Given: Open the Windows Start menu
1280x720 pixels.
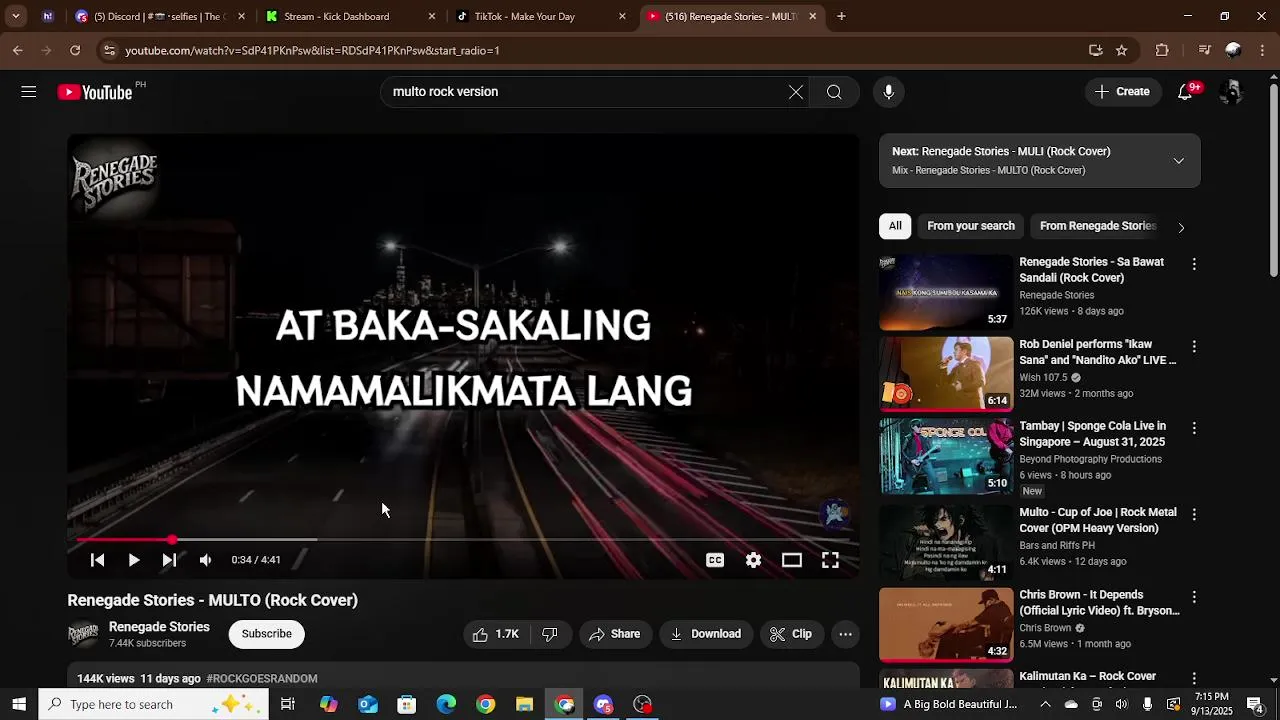Looking at the screenshot, I should 19,704.
